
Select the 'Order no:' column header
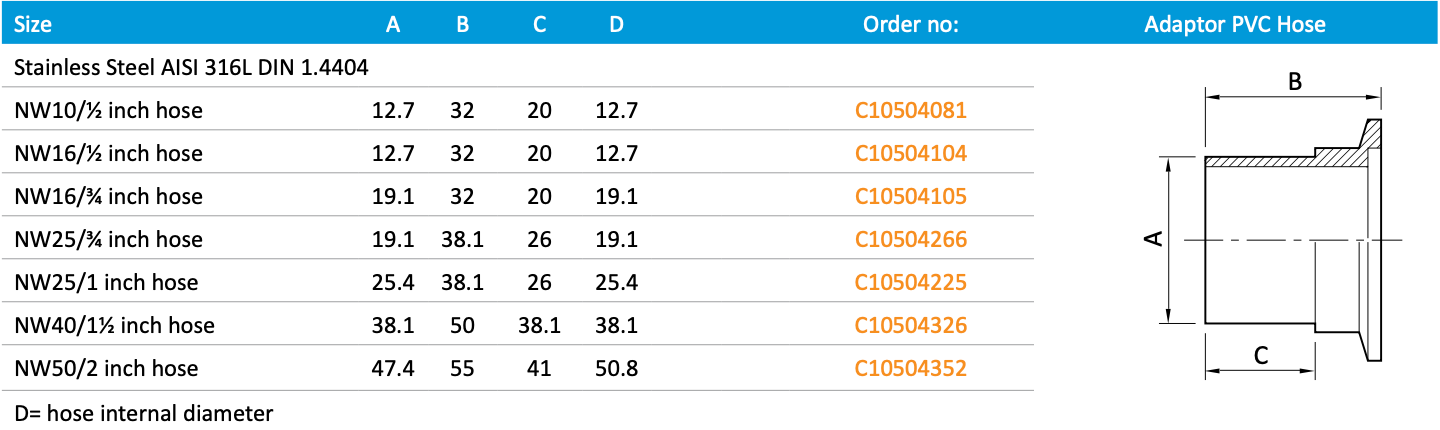[x=910, y=25]
